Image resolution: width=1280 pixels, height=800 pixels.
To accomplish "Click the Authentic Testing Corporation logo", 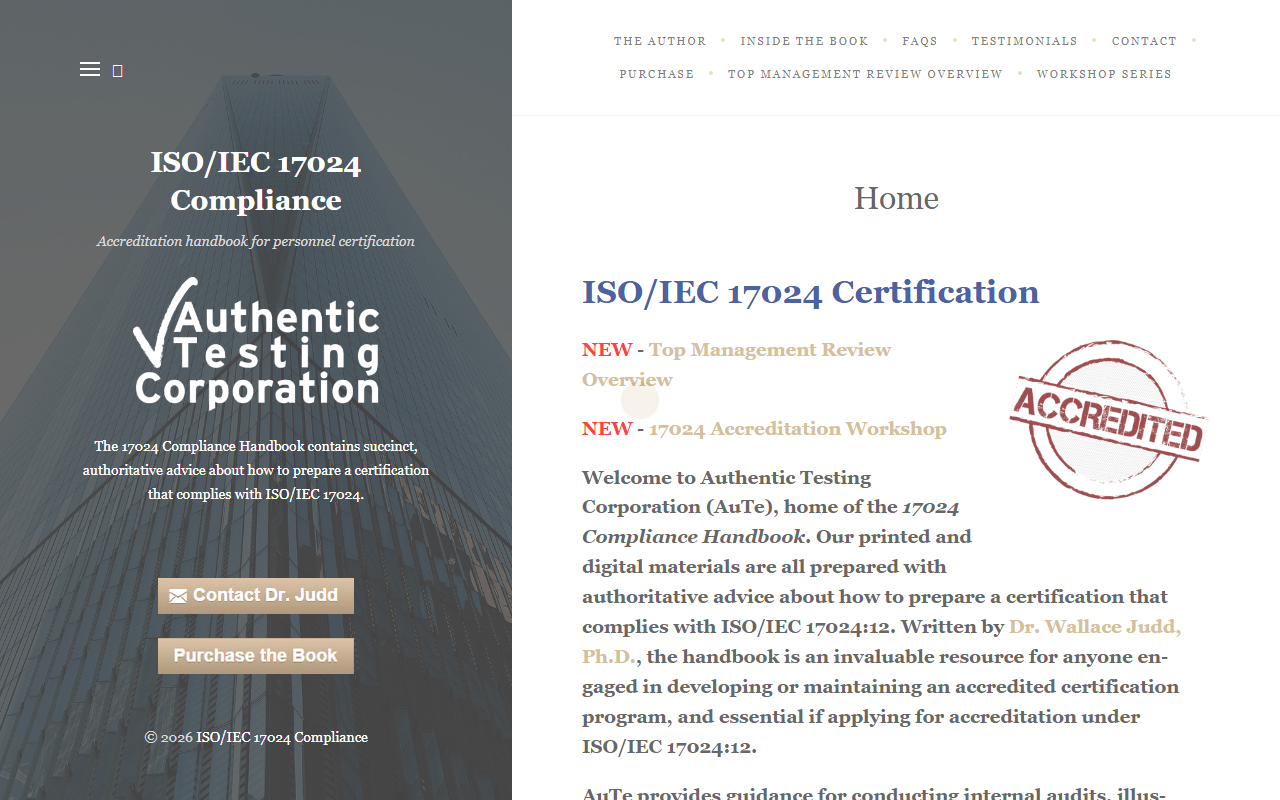I will tap(256, 343).
